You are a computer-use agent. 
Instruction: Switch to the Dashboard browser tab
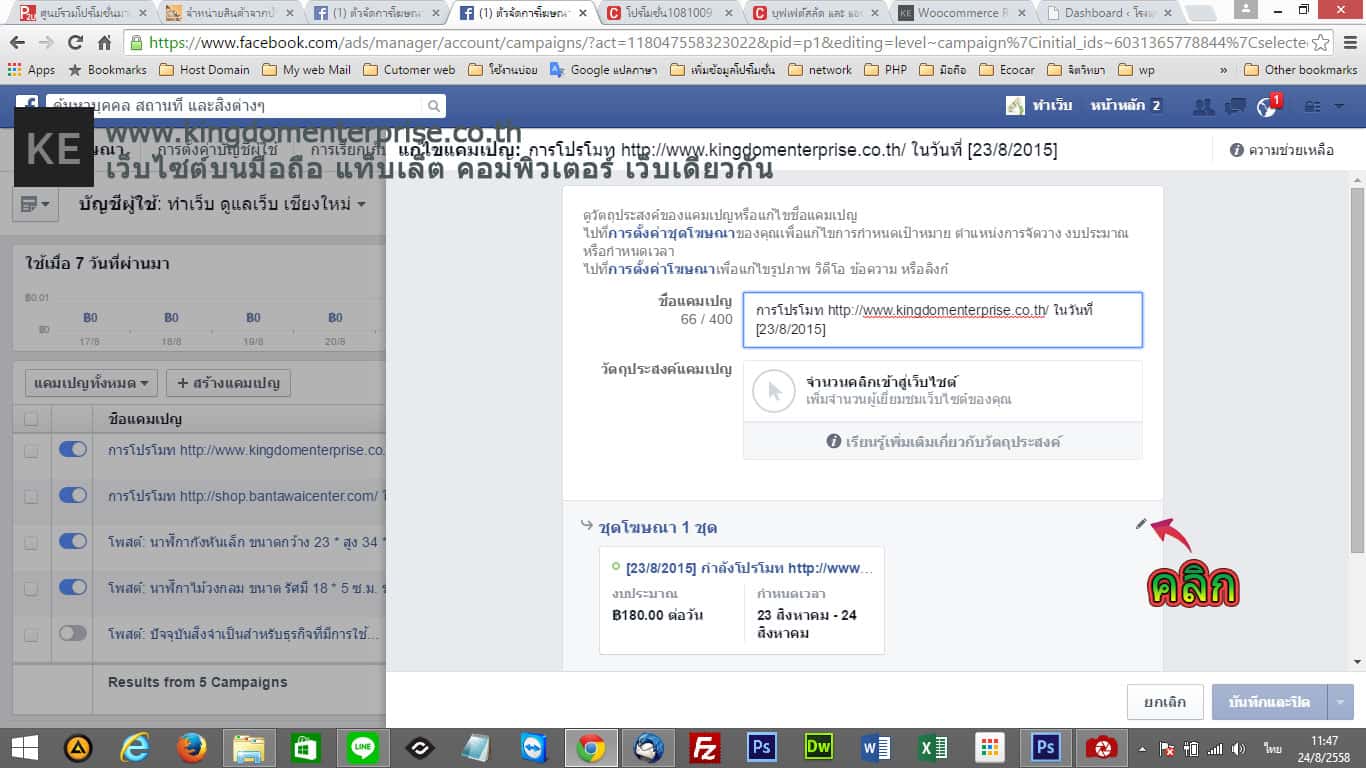click(1110, 13)
